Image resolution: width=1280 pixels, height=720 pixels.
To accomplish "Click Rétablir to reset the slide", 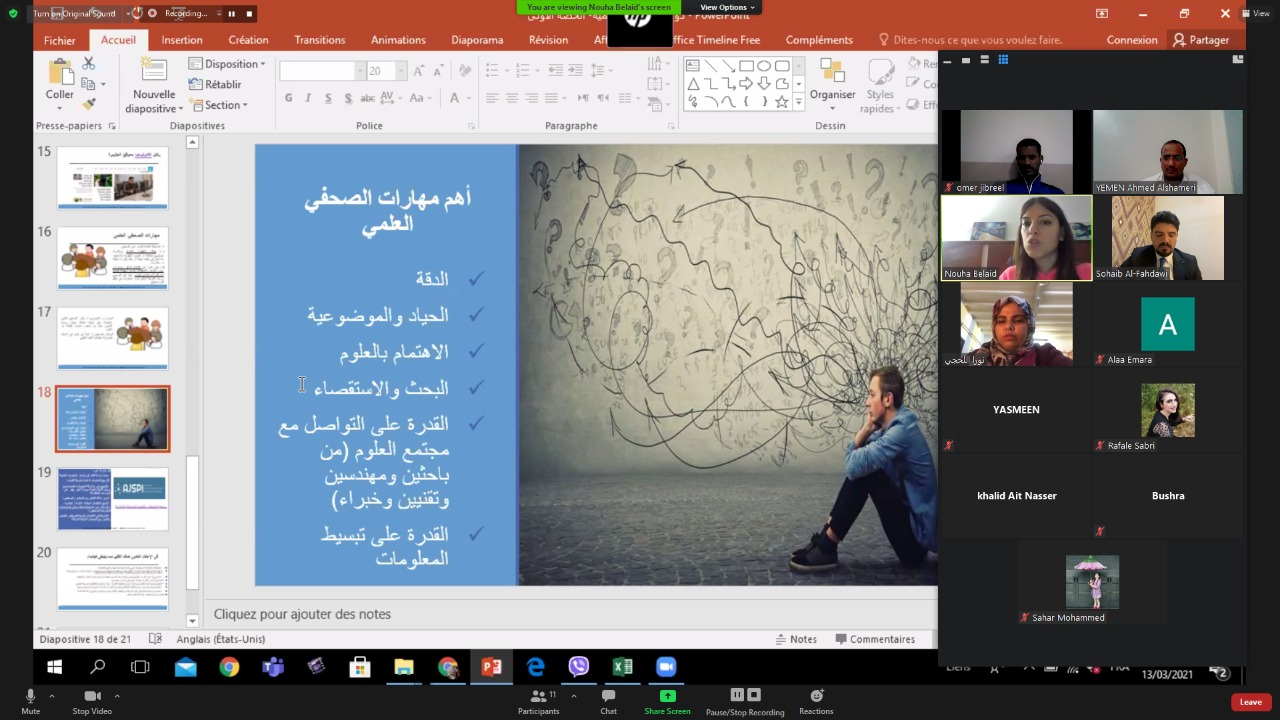I will 215,85.
